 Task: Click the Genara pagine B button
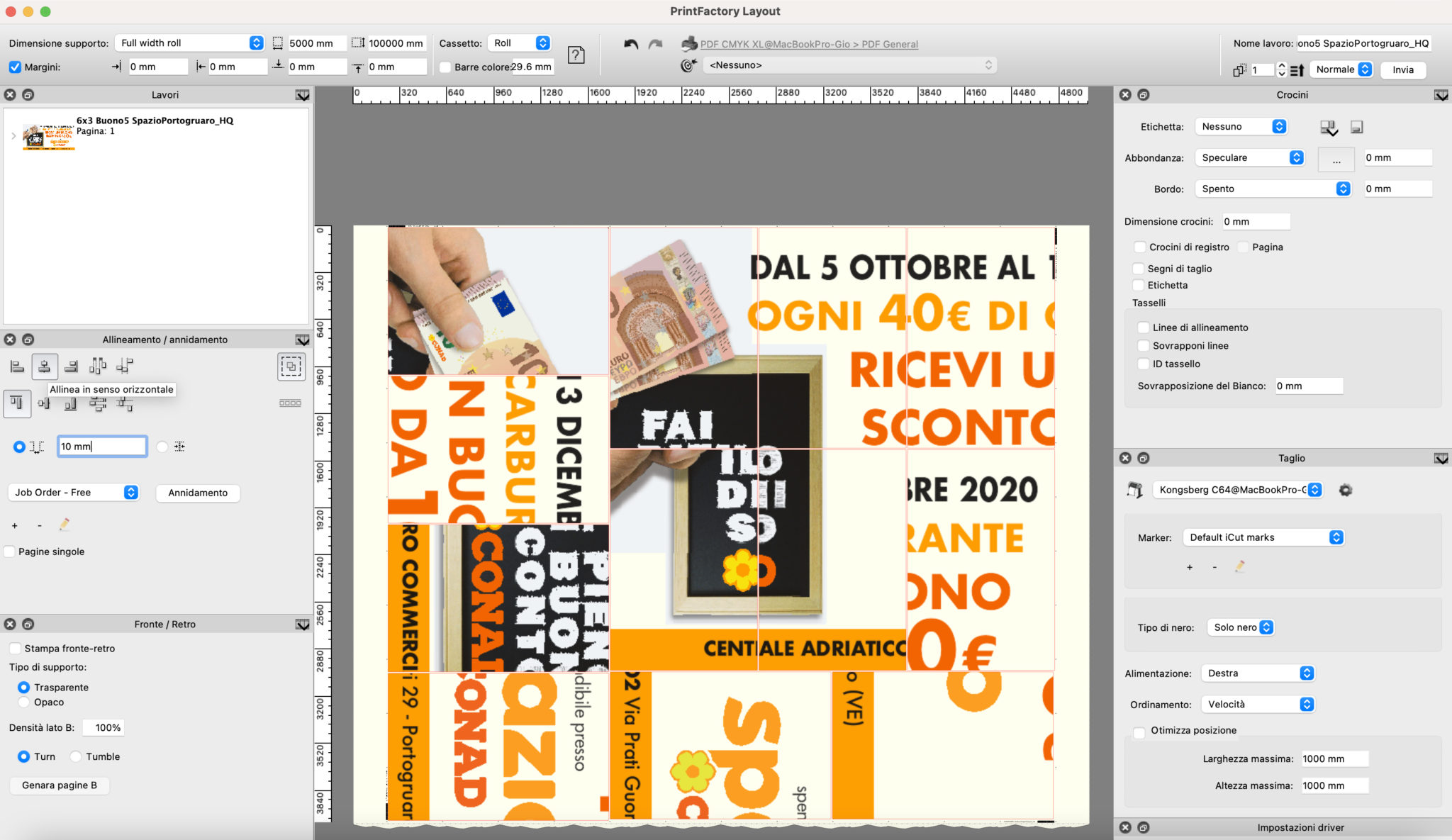coord(60,785)
